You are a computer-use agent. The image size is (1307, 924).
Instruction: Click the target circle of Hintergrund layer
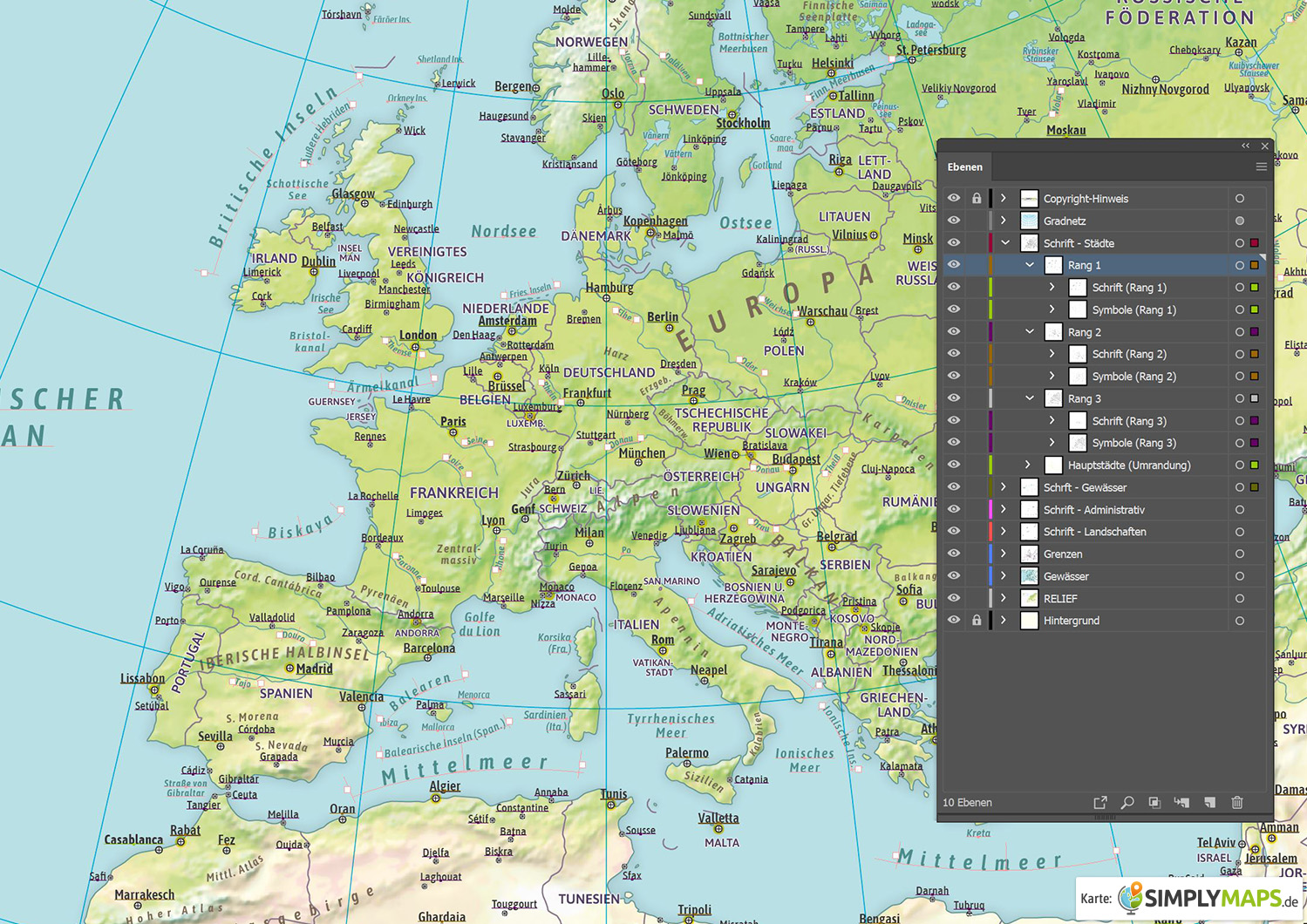(x=1240, y=621)
